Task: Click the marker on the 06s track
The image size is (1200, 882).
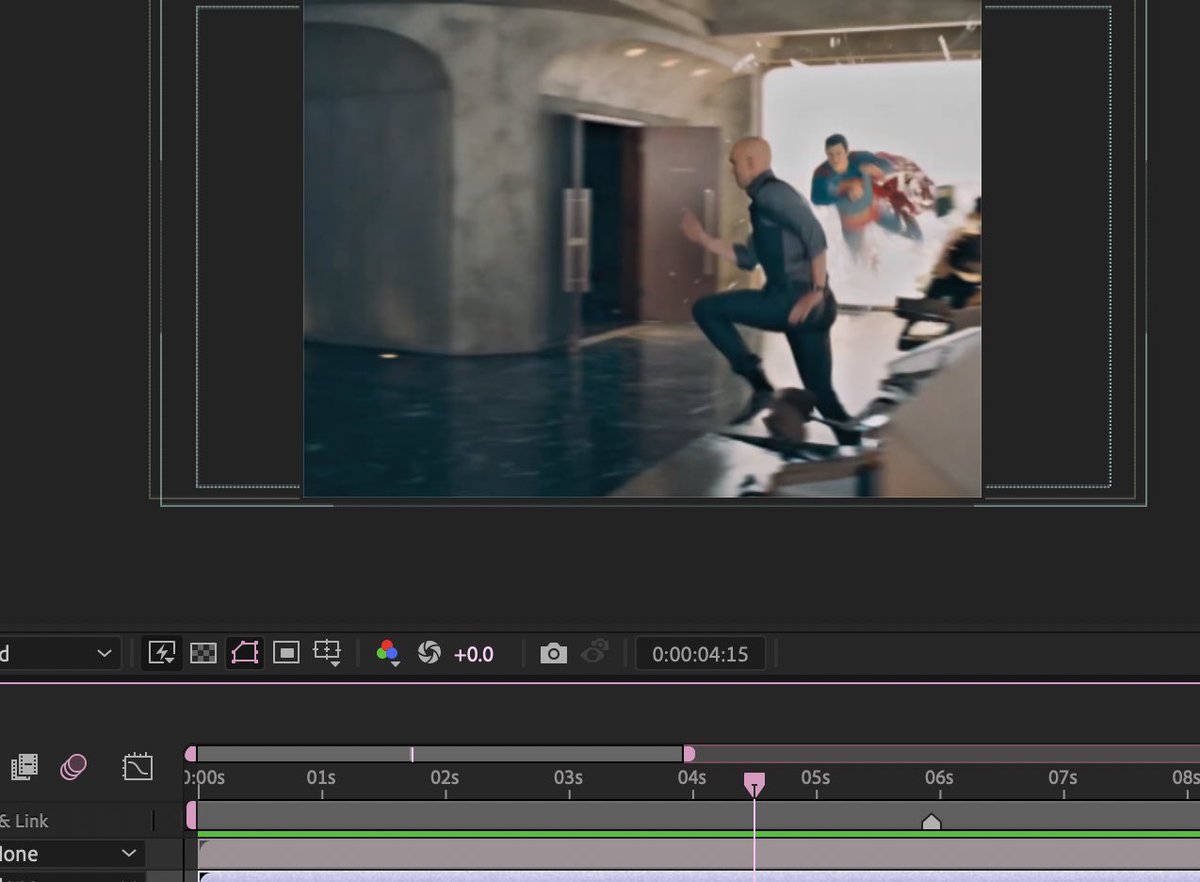Action: point(931,822)
